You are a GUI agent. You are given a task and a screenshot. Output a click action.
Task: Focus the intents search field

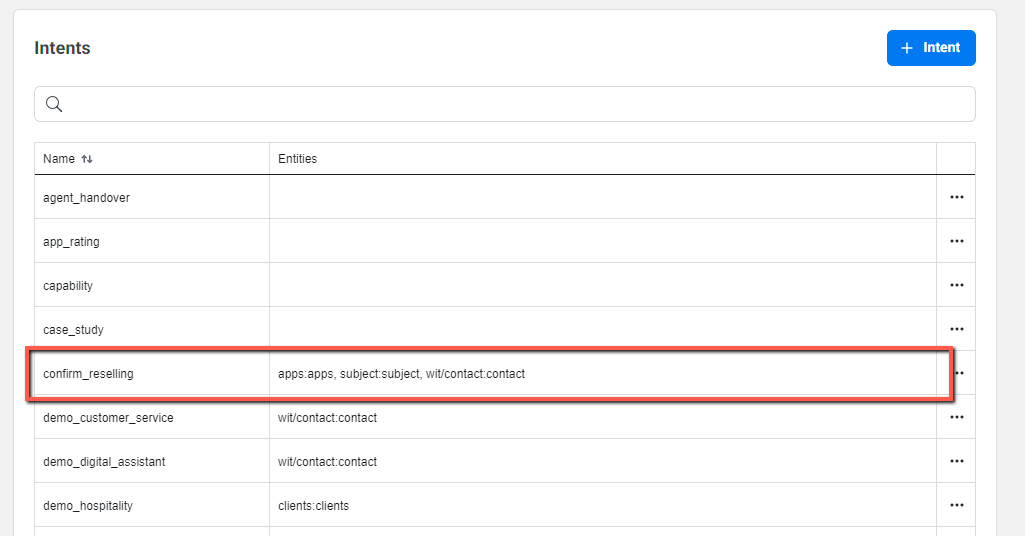click(505, 104)
